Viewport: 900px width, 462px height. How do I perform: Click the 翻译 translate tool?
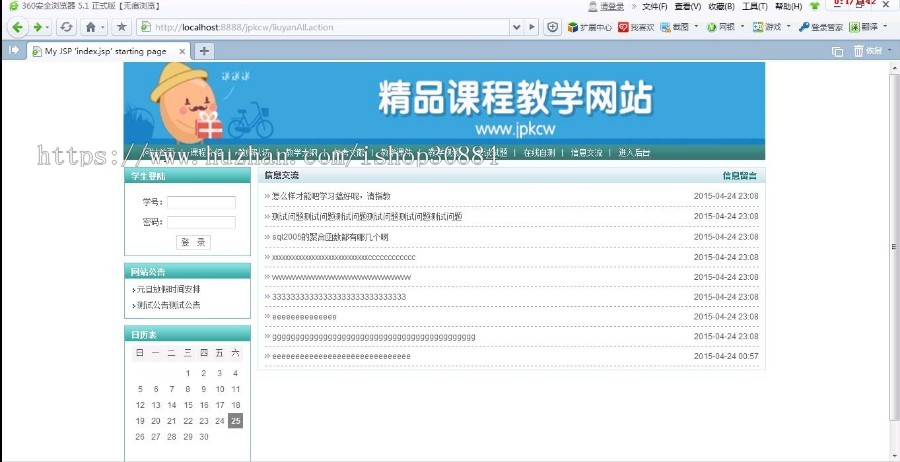(864, 27)
